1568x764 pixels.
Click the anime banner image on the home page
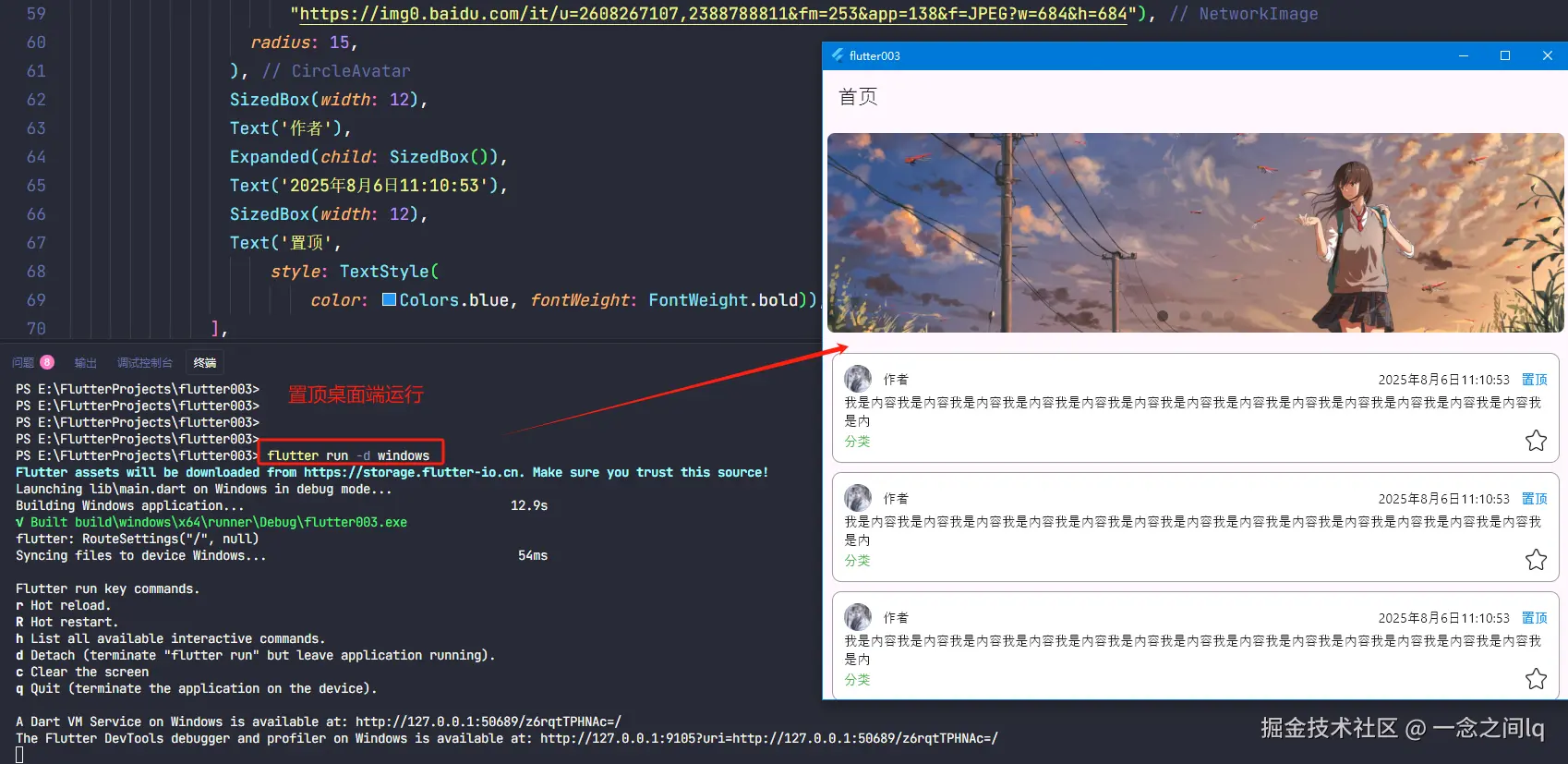[1195, 233]
